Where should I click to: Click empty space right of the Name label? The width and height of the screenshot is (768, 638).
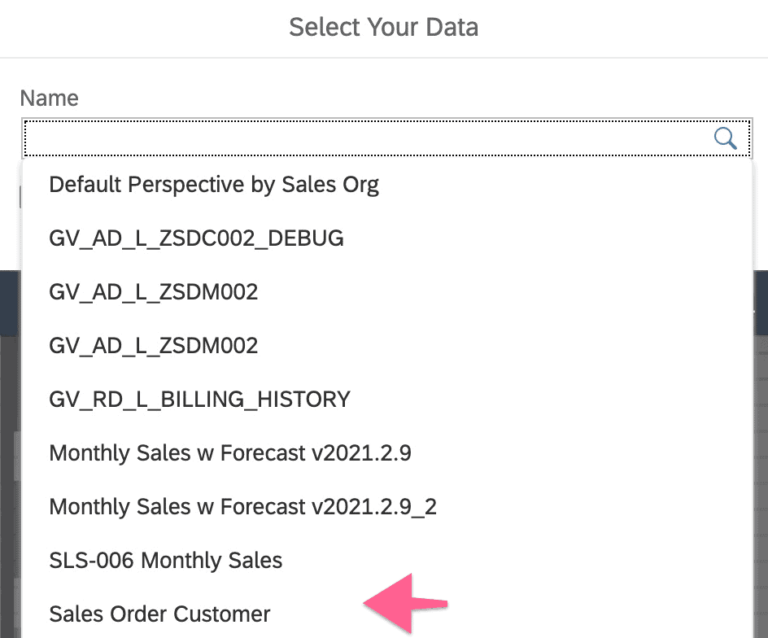tap(400, 98)
